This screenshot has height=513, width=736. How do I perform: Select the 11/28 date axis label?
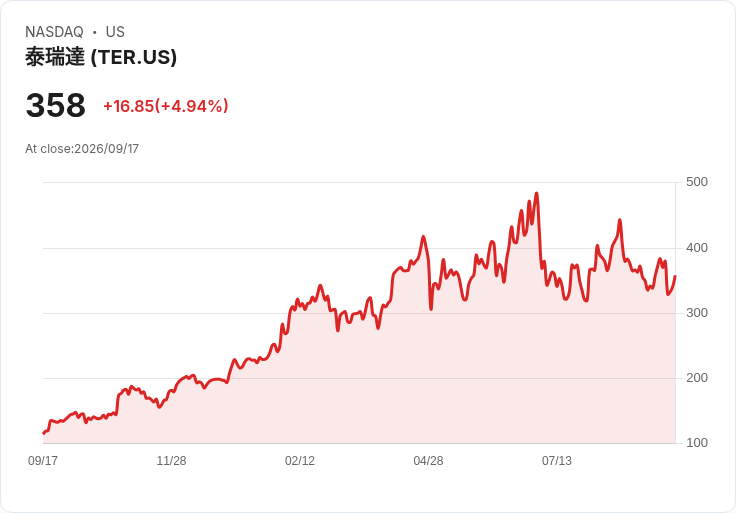pos(171,461)
